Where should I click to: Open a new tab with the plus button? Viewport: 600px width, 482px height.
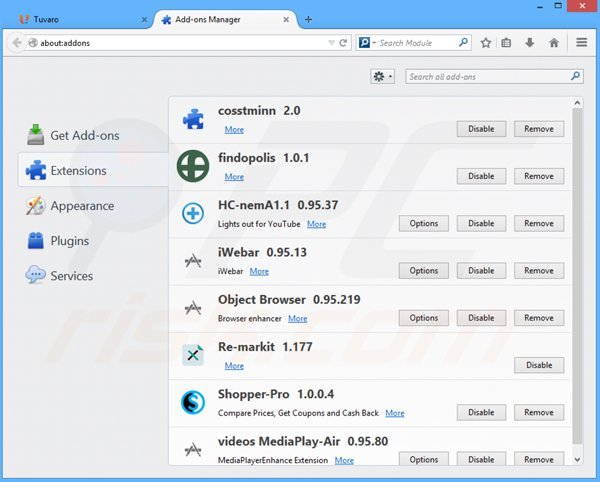point(308,20)
